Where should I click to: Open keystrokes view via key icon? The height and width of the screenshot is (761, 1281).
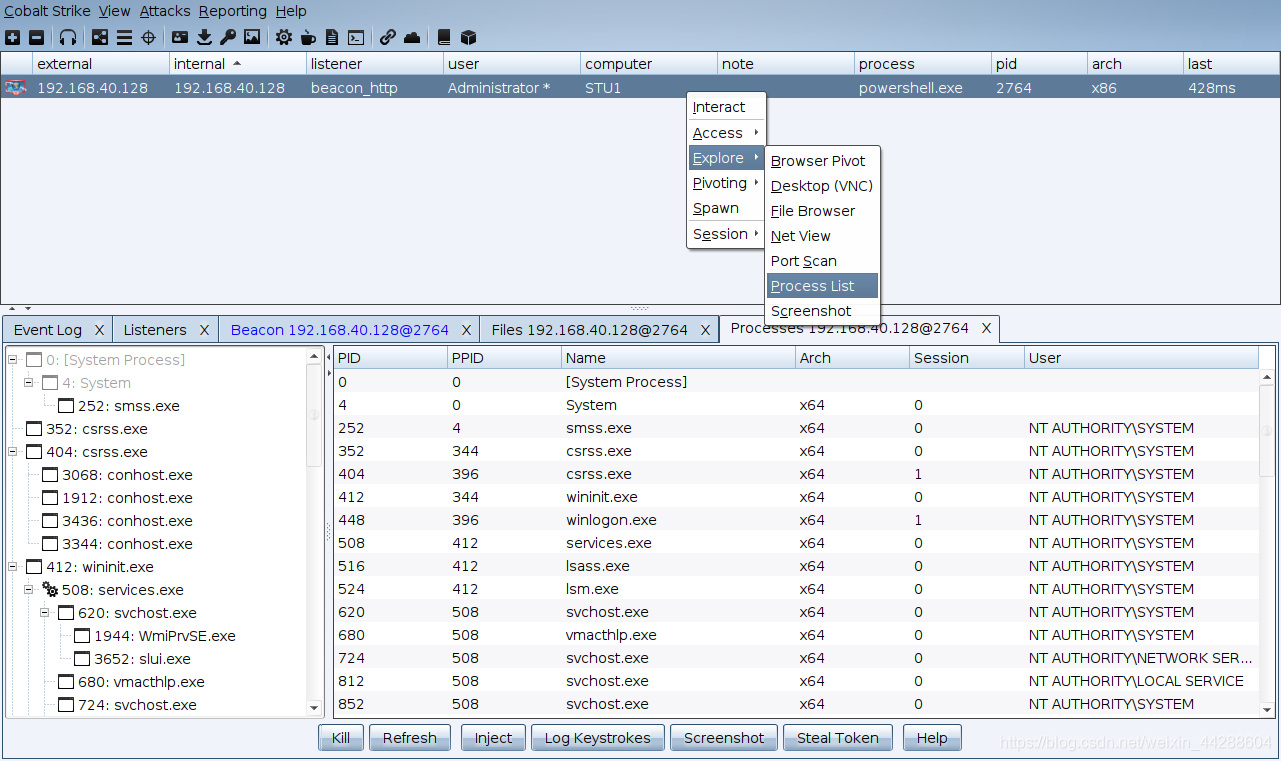[228, 38]
